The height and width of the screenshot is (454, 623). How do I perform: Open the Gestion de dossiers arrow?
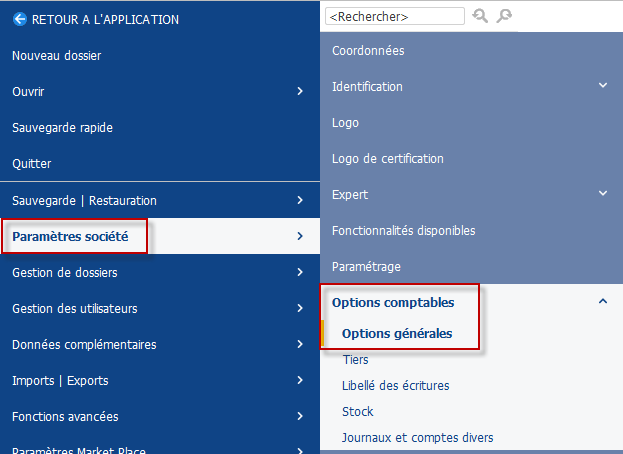point(300,272)
